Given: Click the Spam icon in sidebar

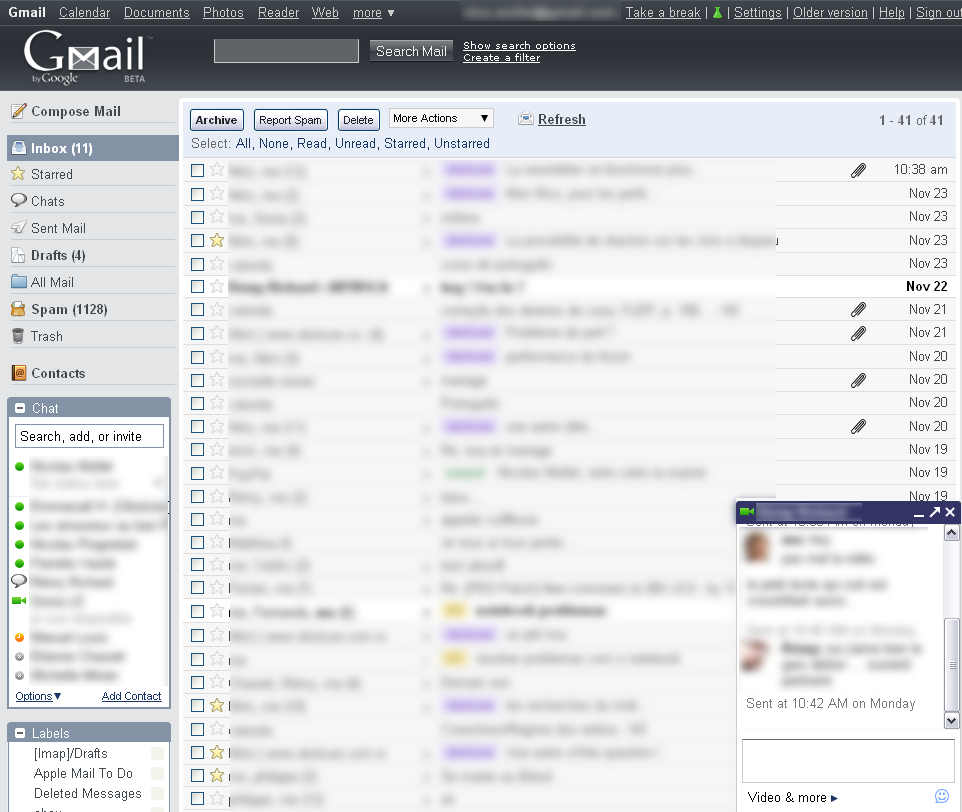Looking at the screenshot, I should pyautogui.click(x=18, y=309).
